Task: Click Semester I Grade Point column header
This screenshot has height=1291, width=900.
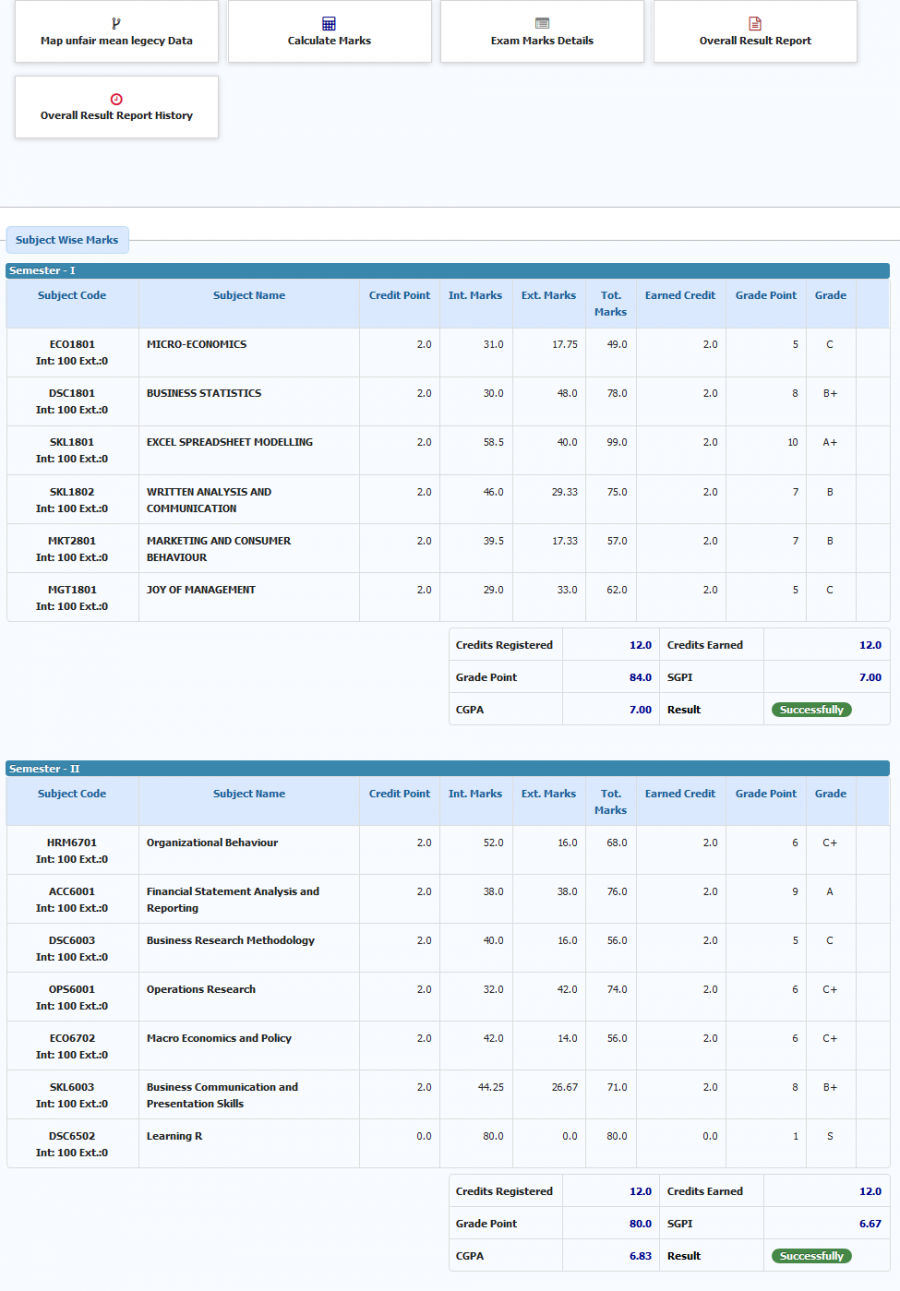Action: click(x=766, y=295)
